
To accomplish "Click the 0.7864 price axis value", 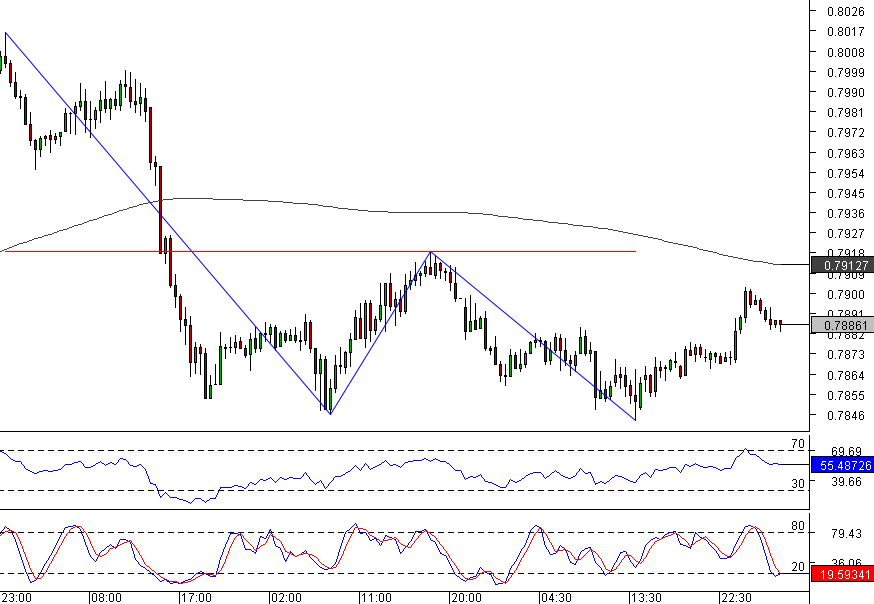I will [846, 375].
